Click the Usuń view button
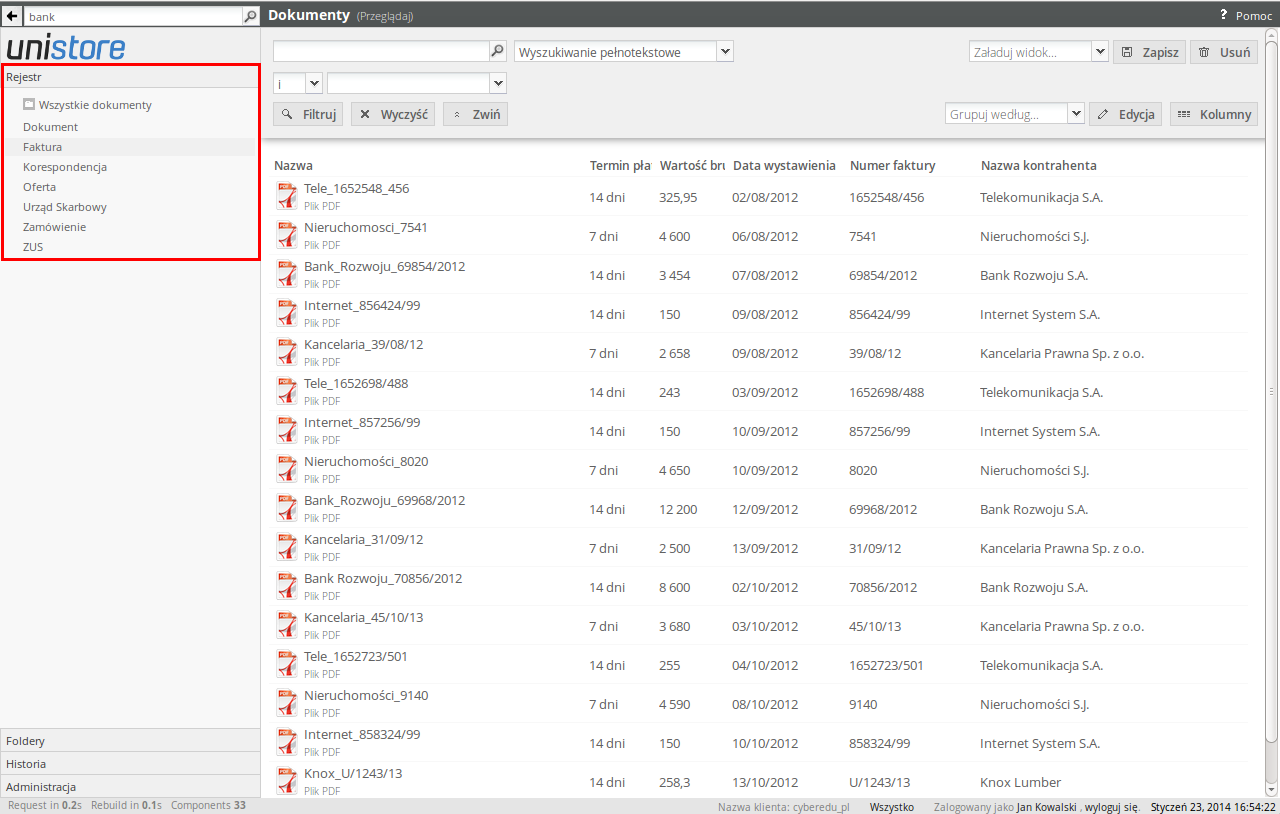Image resolution: width=1280 pixels, height=814 pixels. pos(1224,52)
